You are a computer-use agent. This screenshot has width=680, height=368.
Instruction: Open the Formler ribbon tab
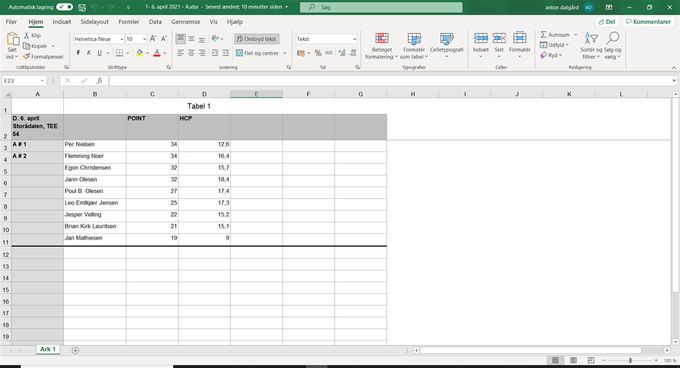(x=129, y=22)
